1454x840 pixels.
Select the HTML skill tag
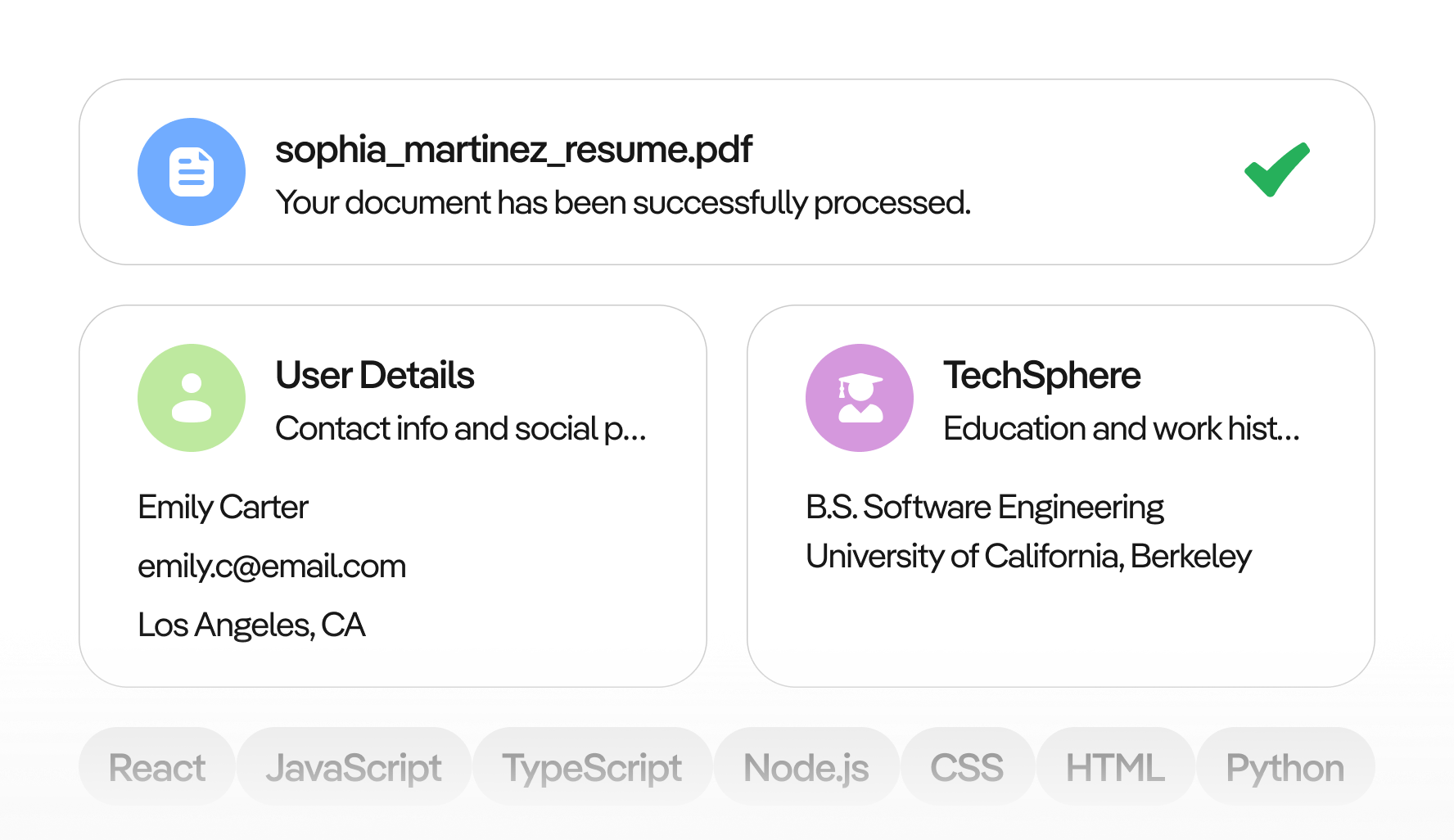(x=1115, y=767)
